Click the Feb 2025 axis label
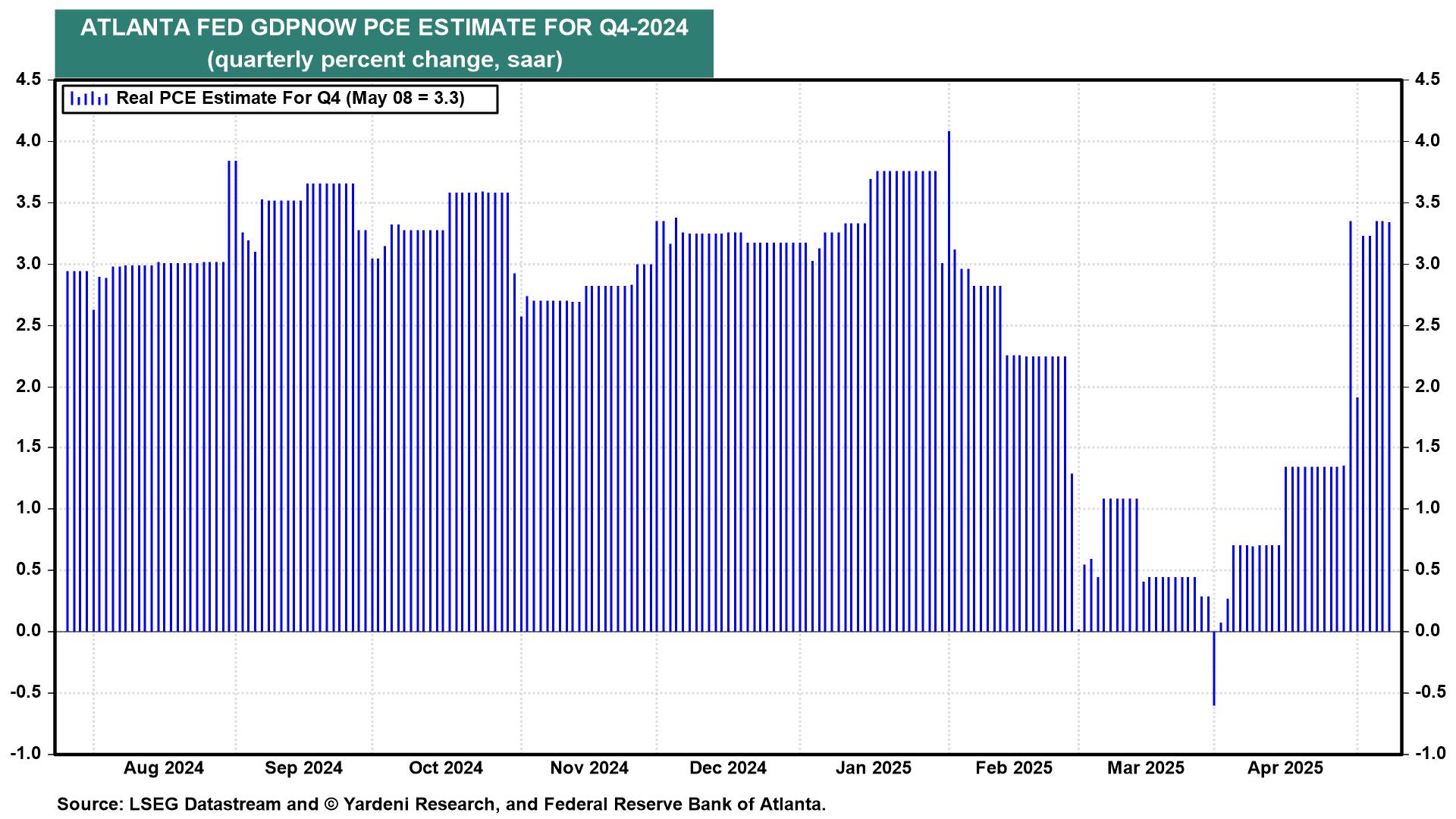Viewport: 1456px width, 819px height. click(1014, 768)
